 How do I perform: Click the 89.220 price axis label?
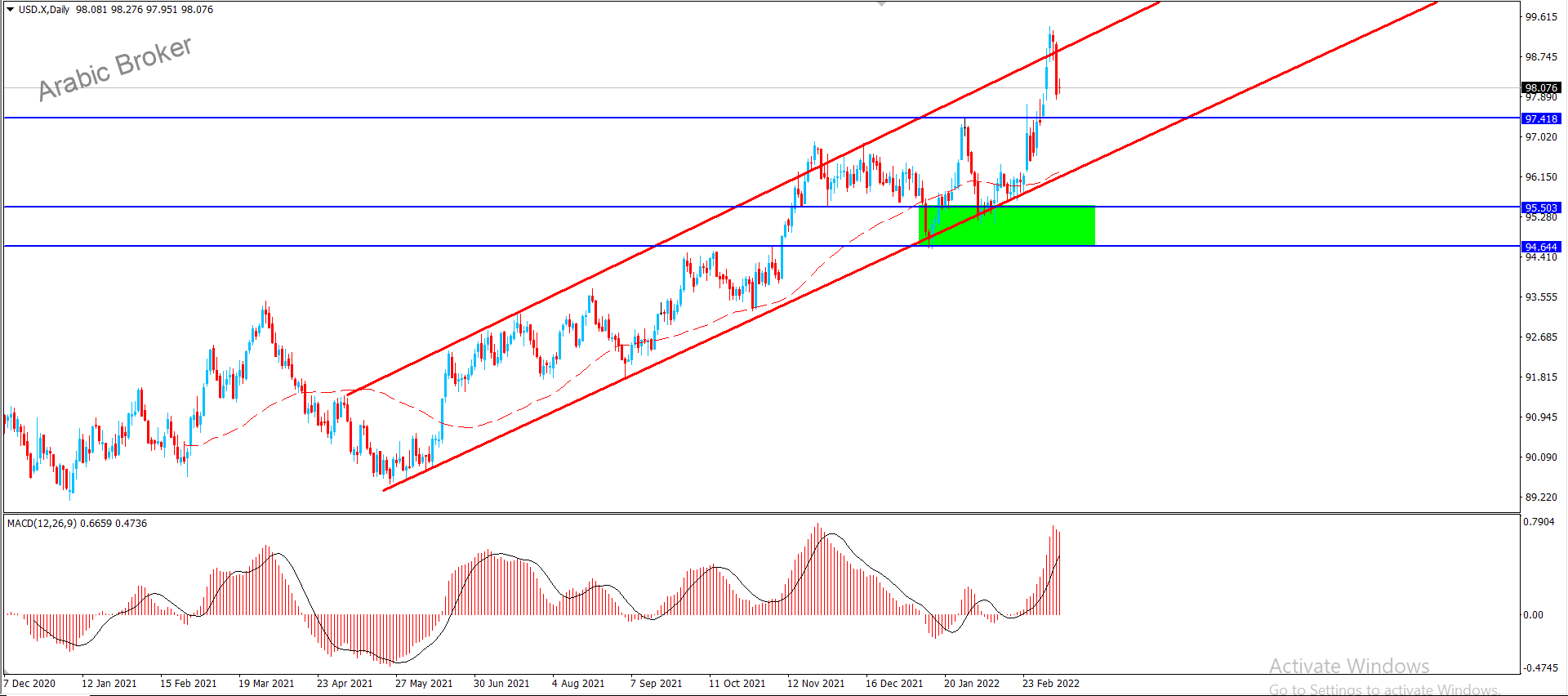1541,497
